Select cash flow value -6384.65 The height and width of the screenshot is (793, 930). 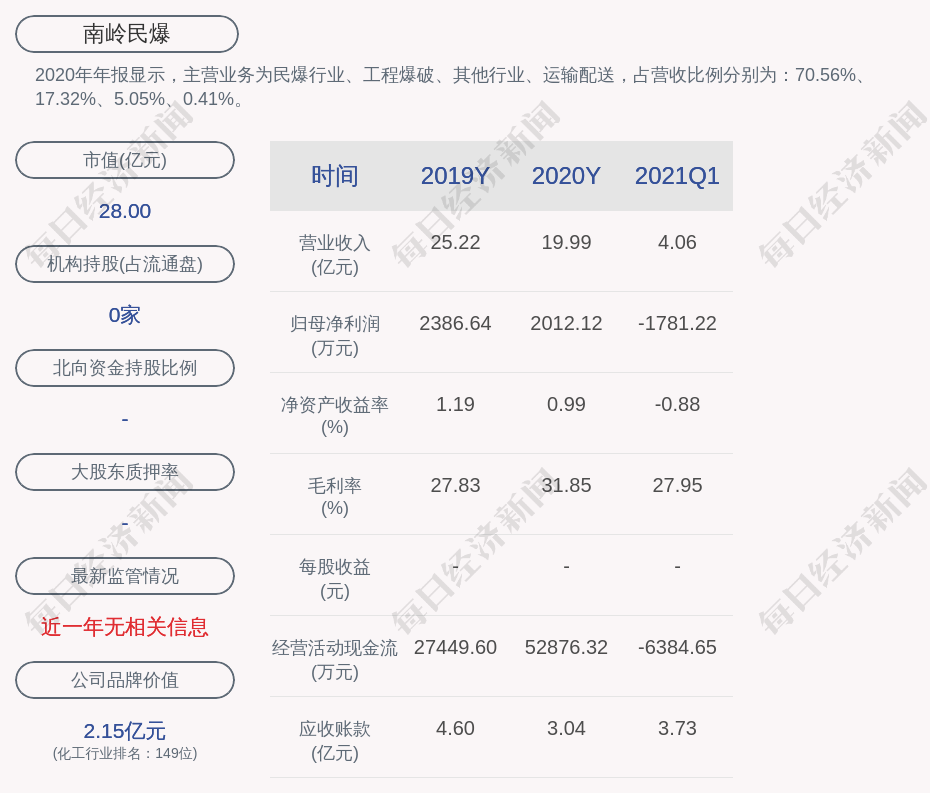pyautogui.click(x=677, y=647)
